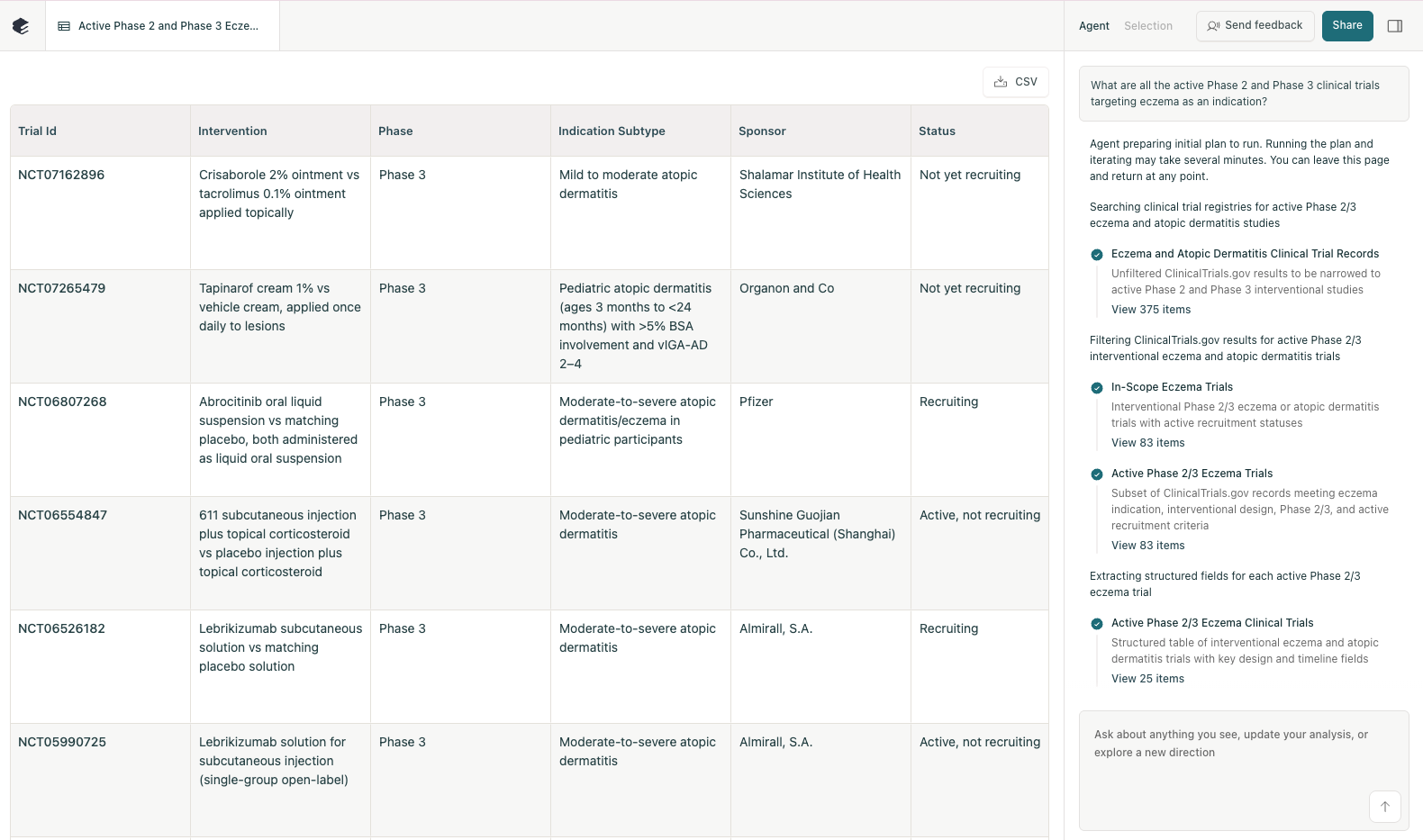1423x840 pixels.
Task: Select trial NCT06807268 cell
Action: click(62, 402)
